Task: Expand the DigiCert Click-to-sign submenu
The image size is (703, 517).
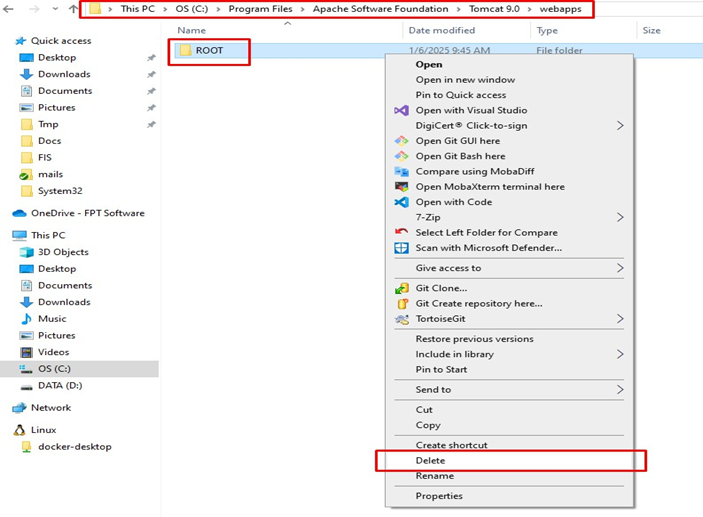Action: [x=620, y=126]
